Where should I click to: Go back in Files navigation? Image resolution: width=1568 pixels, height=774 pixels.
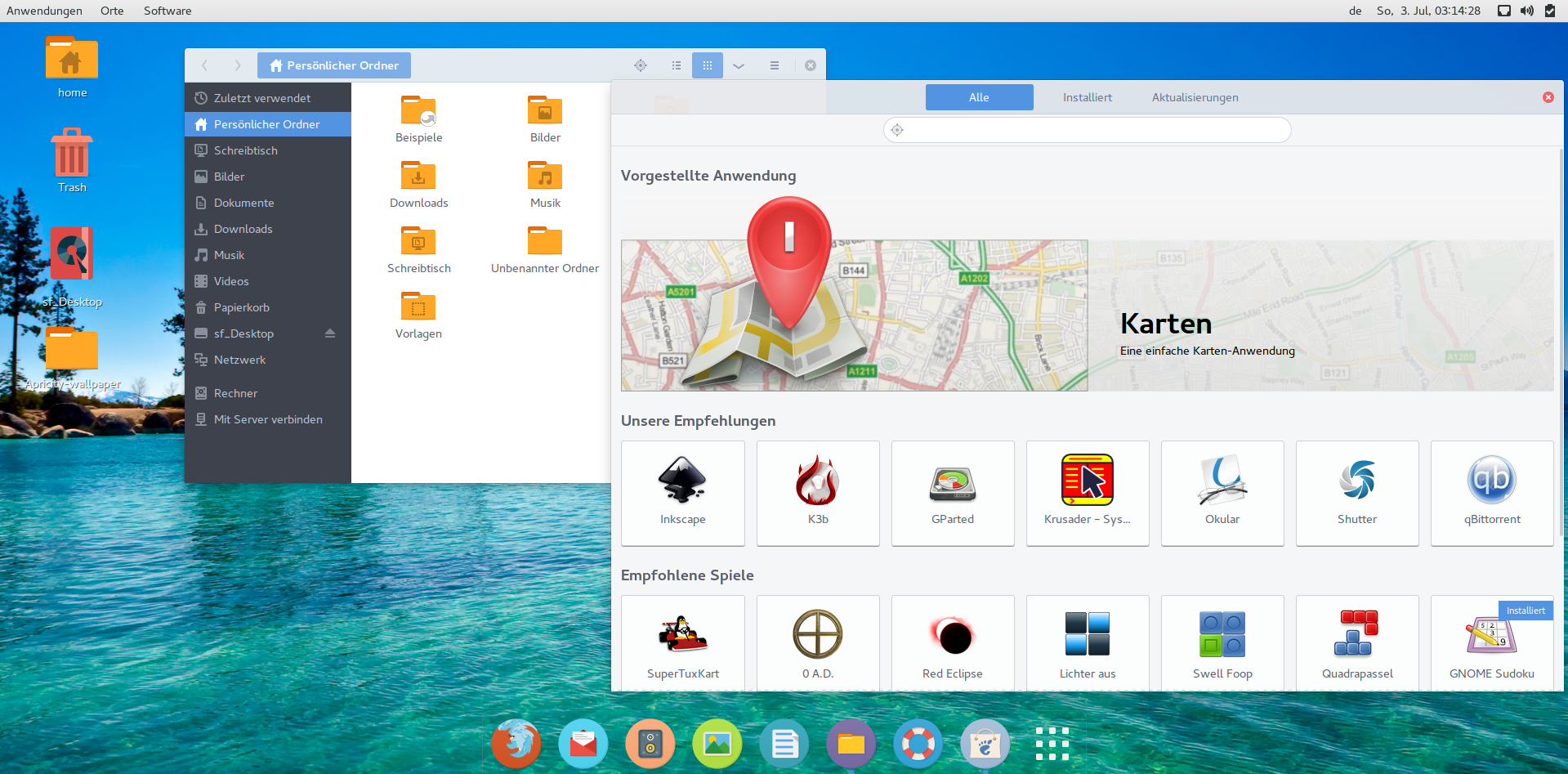(205, 65)
